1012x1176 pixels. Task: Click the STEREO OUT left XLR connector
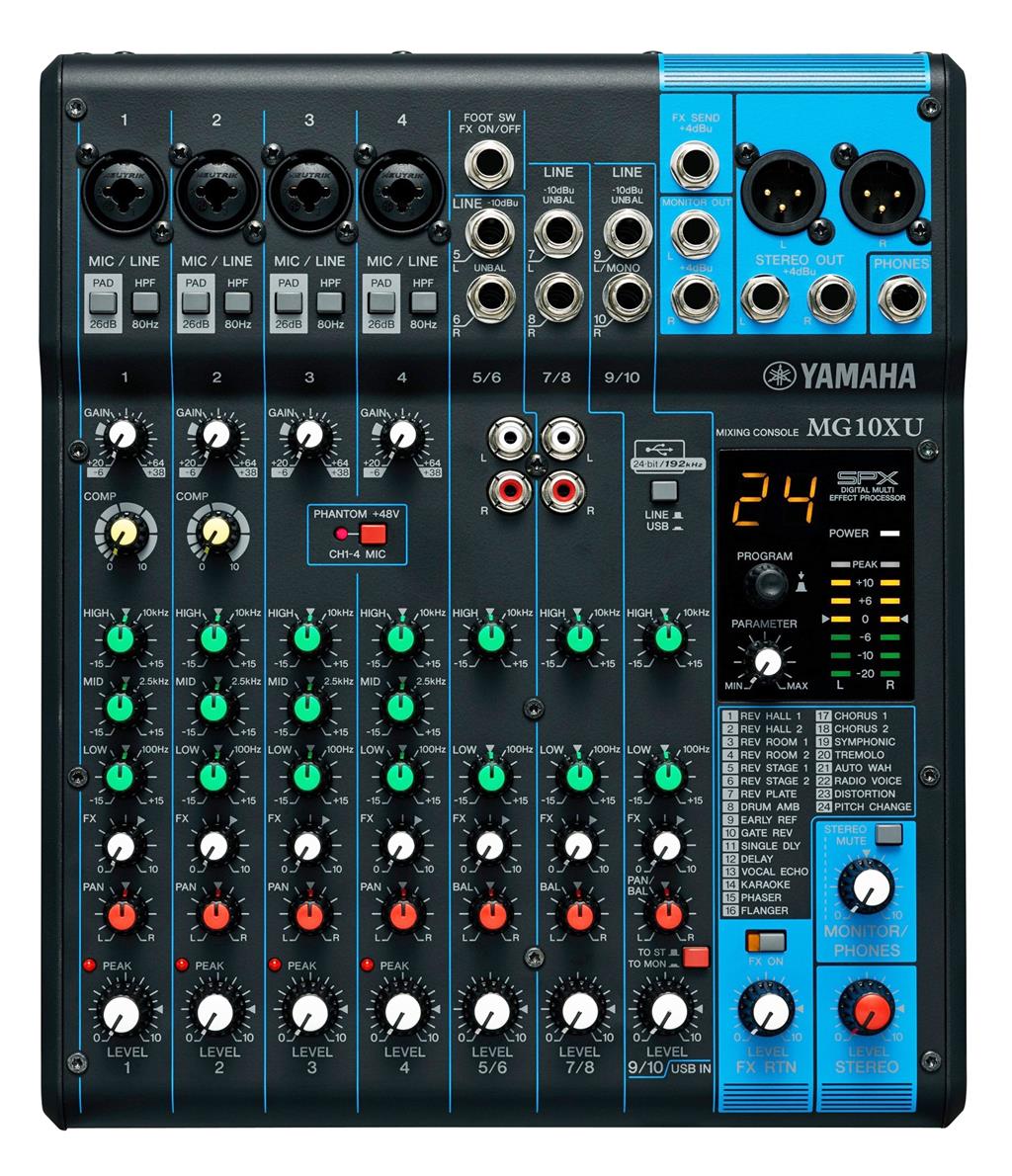[783, 194]
